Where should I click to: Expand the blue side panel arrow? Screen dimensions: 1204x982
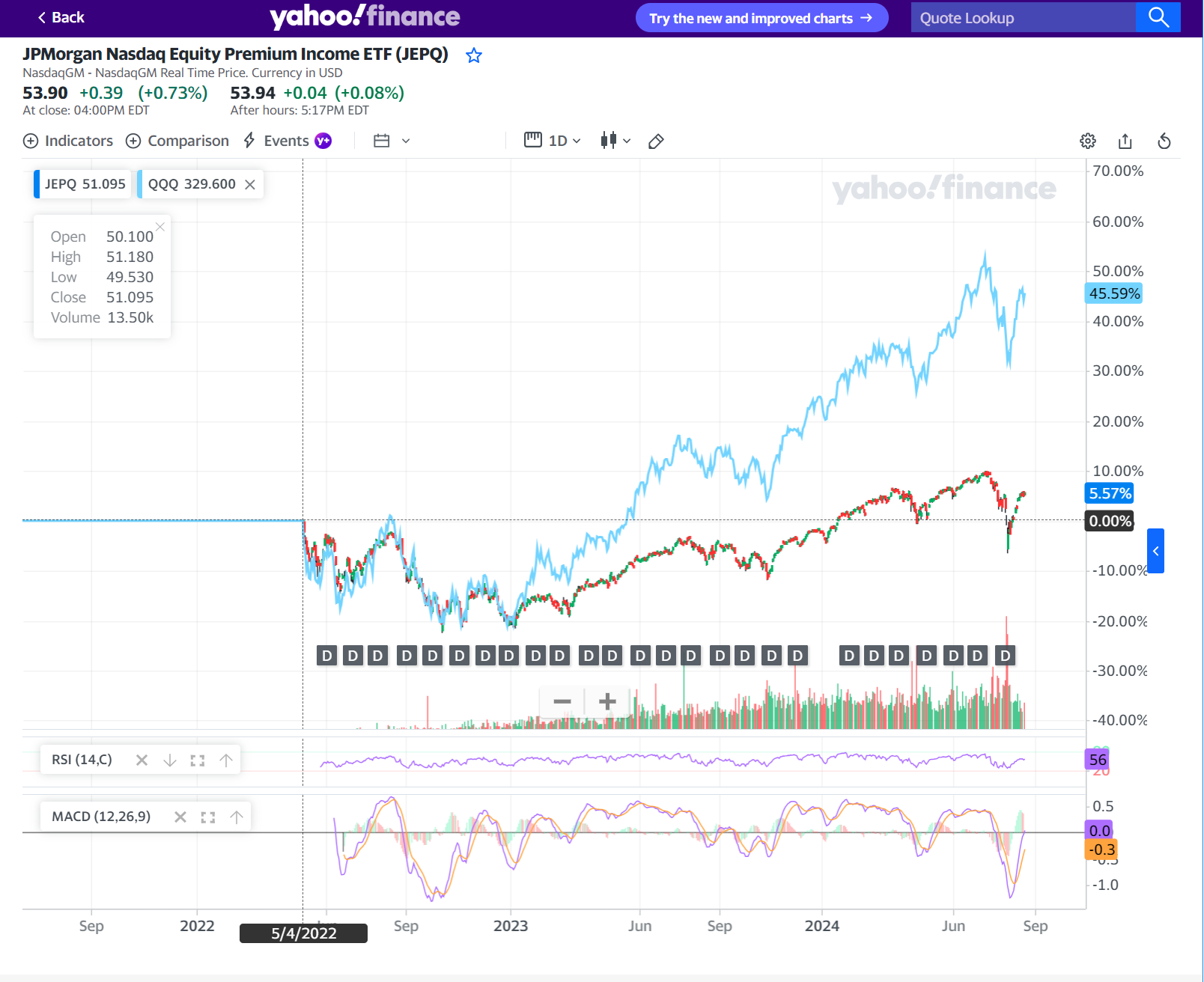1155,551
